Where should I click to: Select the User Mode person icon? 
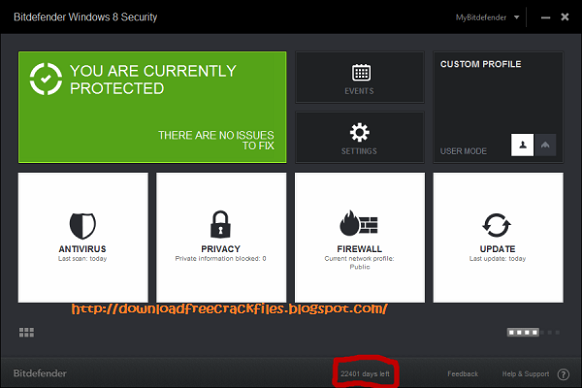pos(522,145)
